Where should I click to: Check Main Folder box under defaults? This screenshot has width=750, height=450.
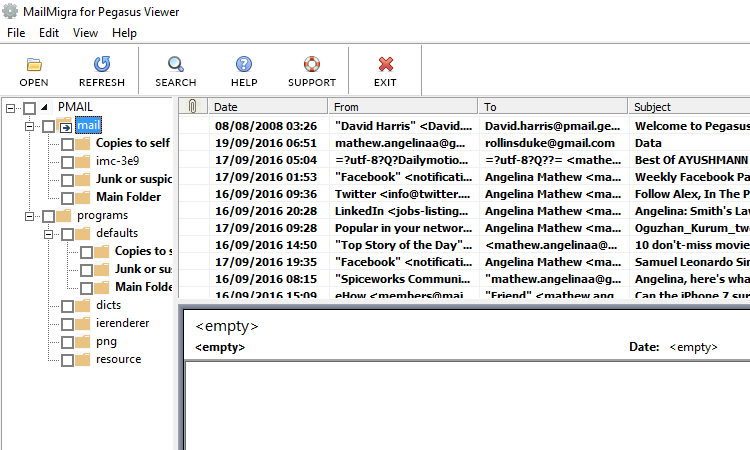click(87, 288)
